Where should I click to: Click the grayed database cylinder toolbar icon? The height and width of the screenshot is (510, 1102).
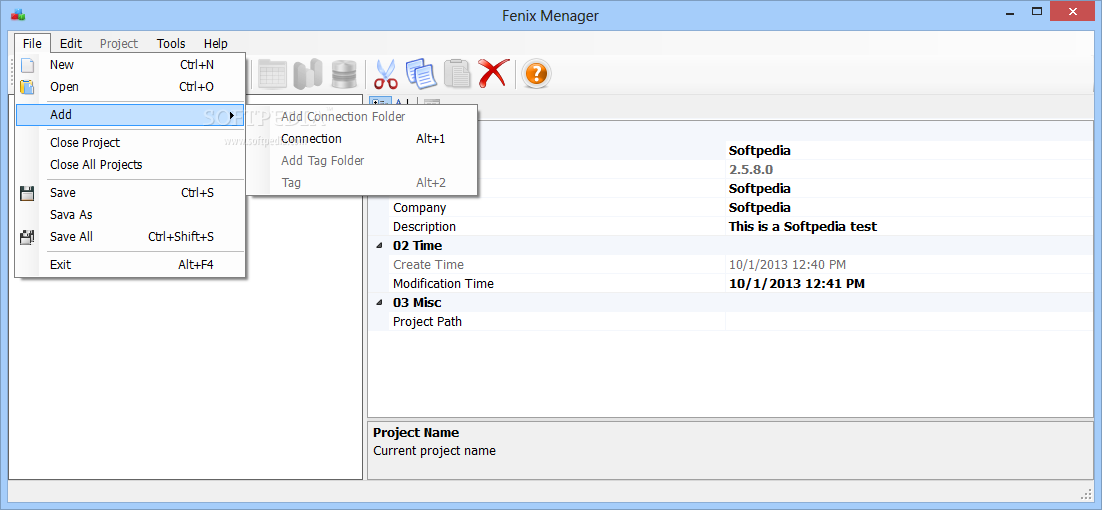[x=344, y=74]
